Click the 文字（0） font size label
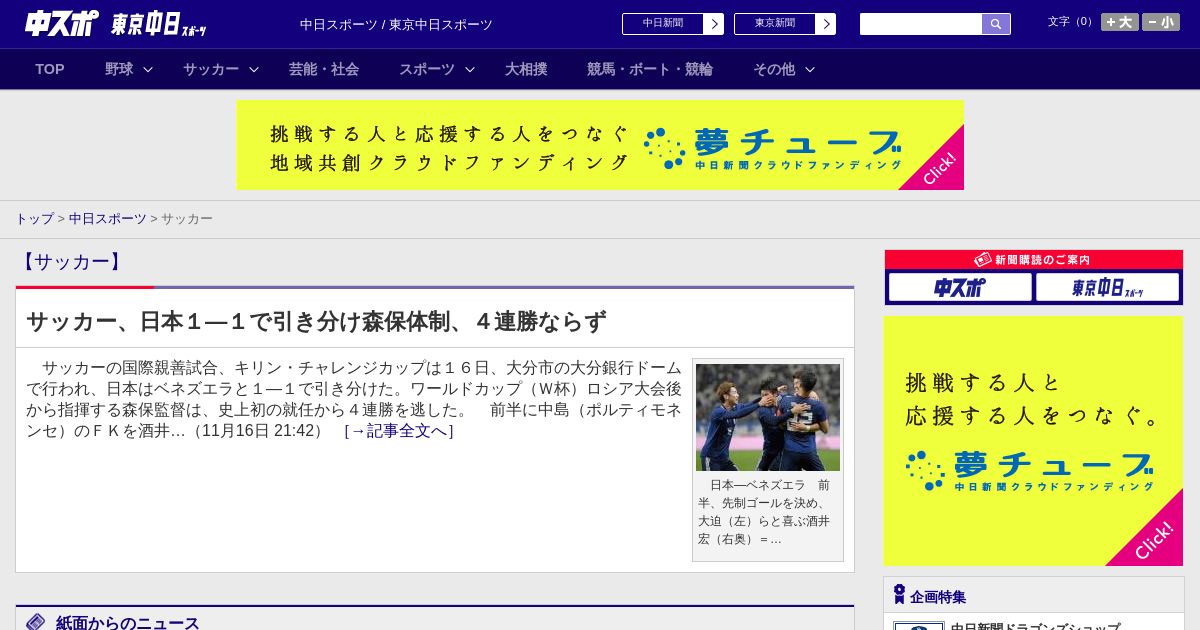 coord(1072,22)
